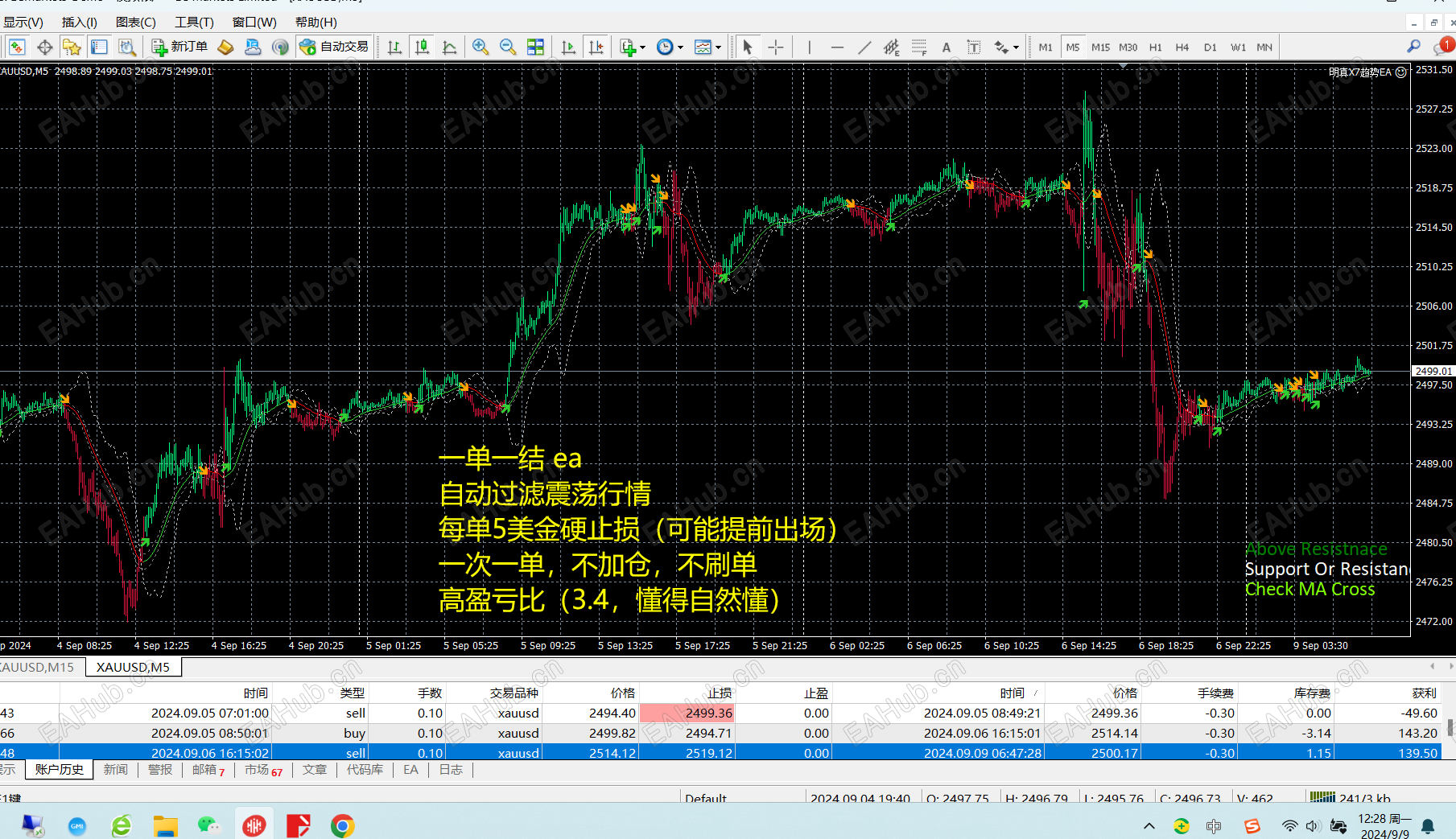The width and height of the screenshot is (1456, 839).
Task: Select the M30 timeframe button
Action: point(1128,47)
